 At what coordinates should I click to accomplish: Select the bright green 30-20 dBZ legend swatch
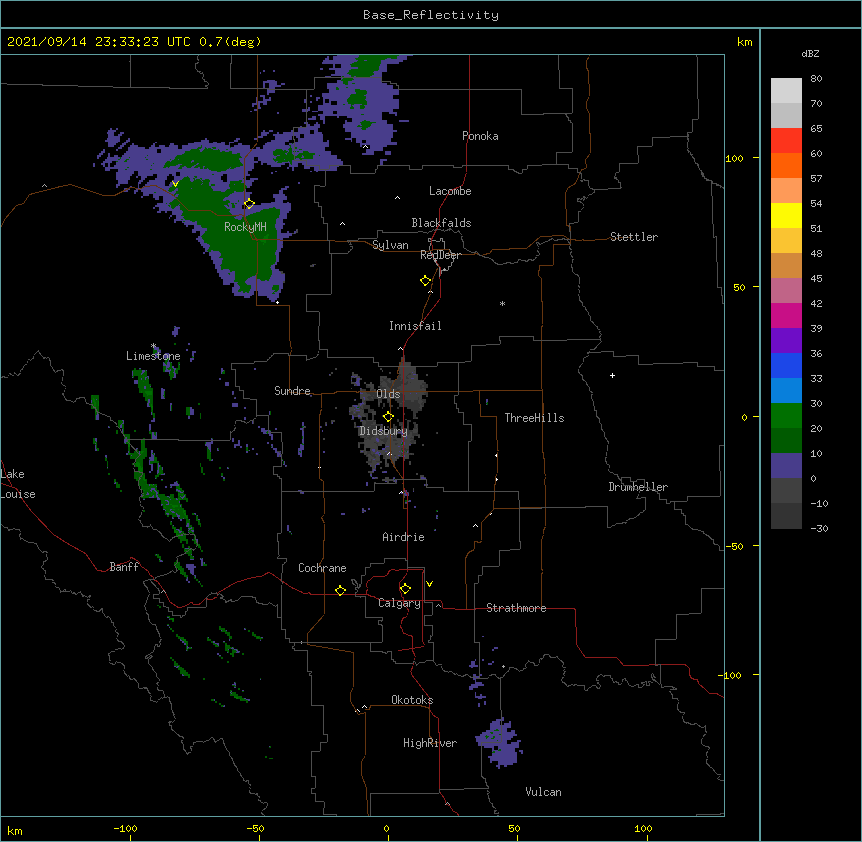[786, 416]
